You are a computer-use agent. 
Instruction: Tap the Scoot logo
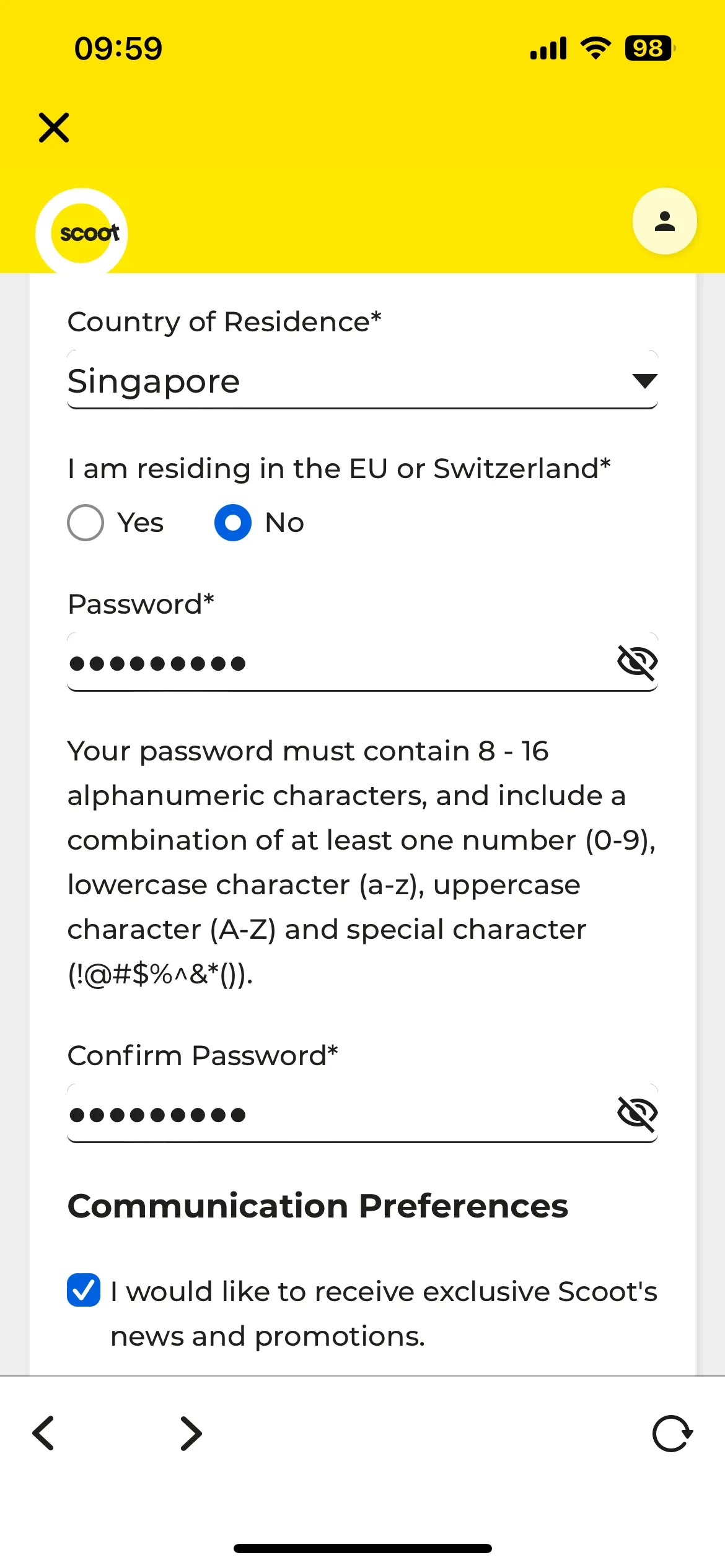point(82,233)
